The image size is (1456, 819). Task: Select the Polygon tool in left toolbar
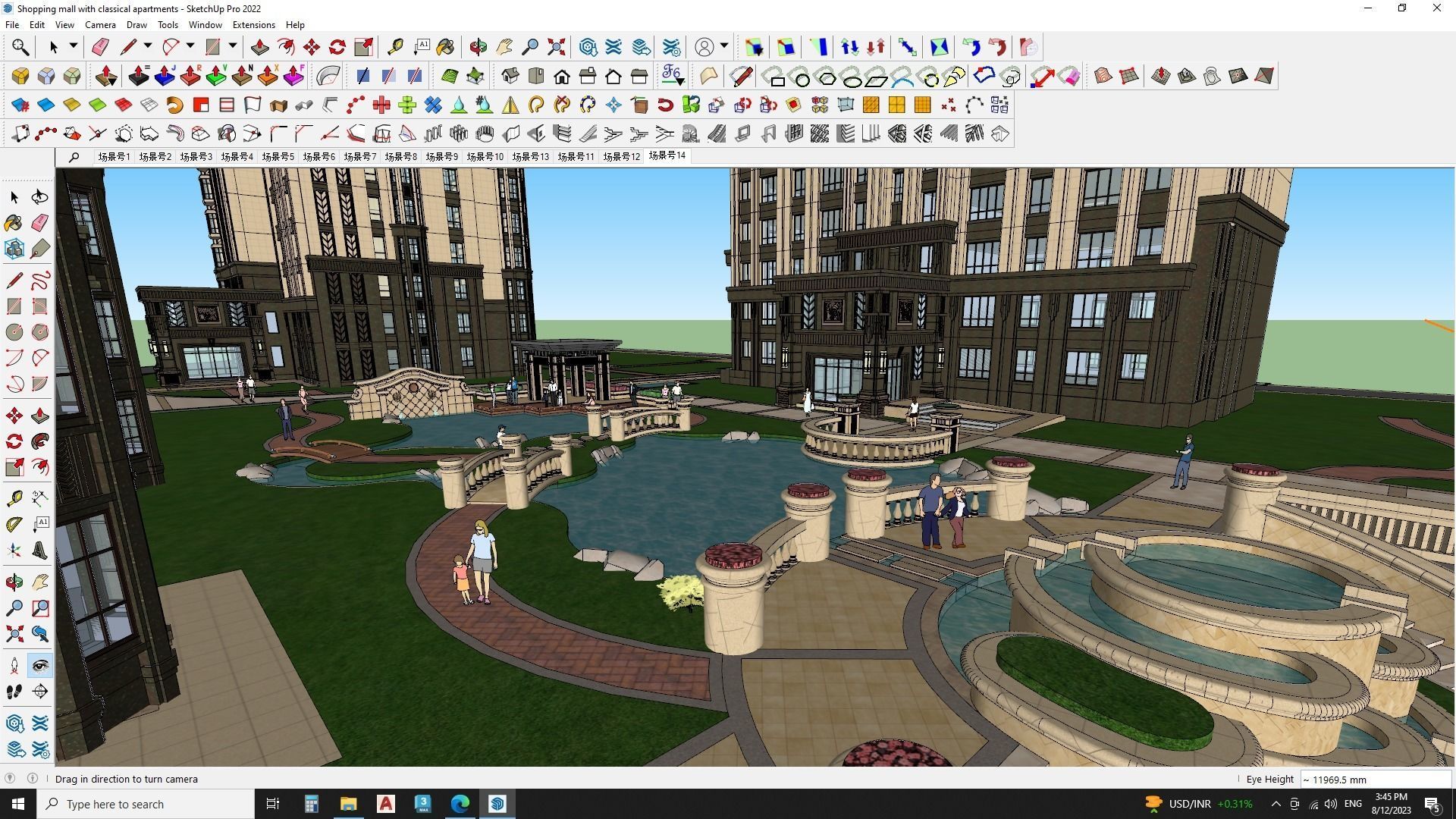click(x=40, y=332)
